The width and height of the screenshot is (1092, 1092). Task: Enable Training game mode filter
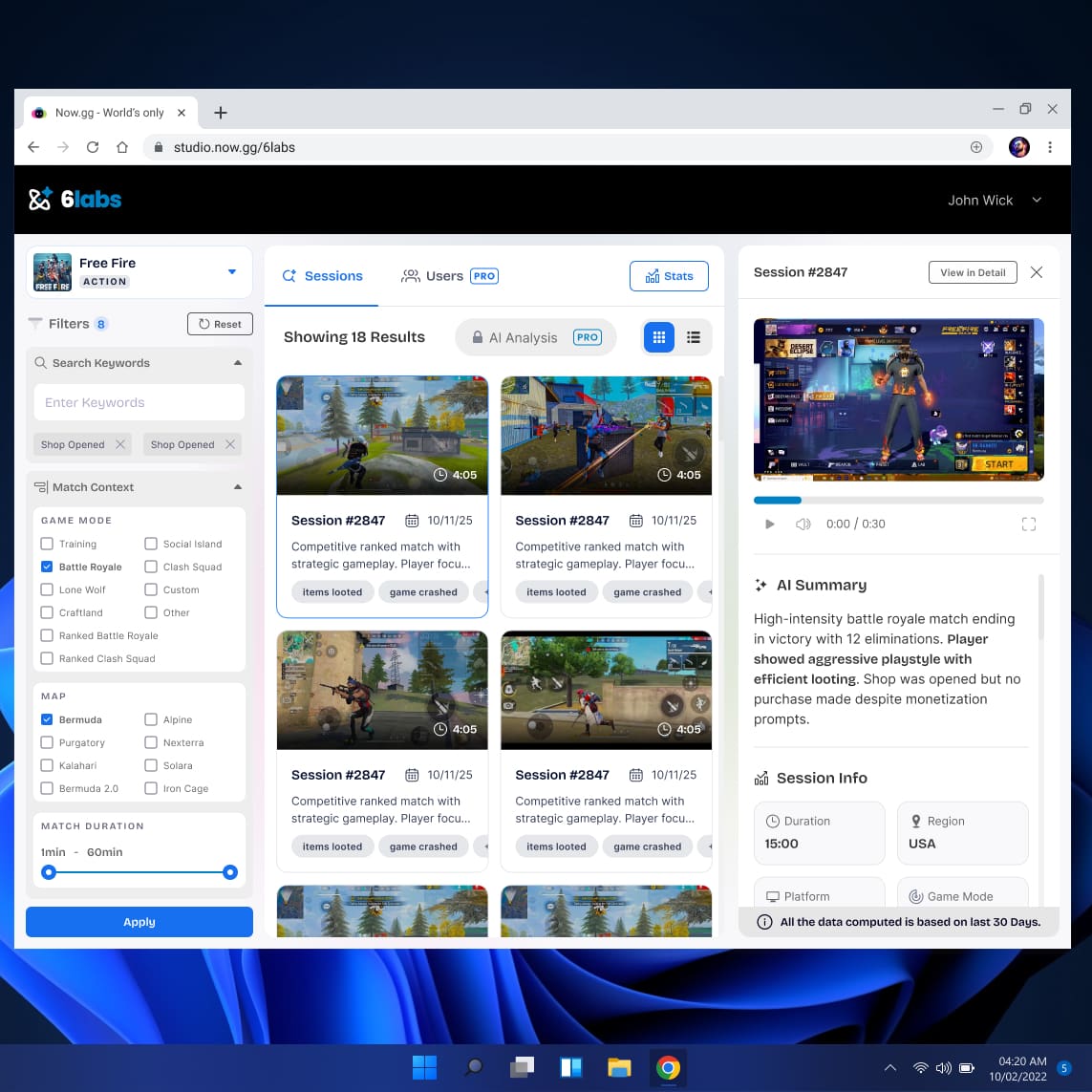coord(47,544)
